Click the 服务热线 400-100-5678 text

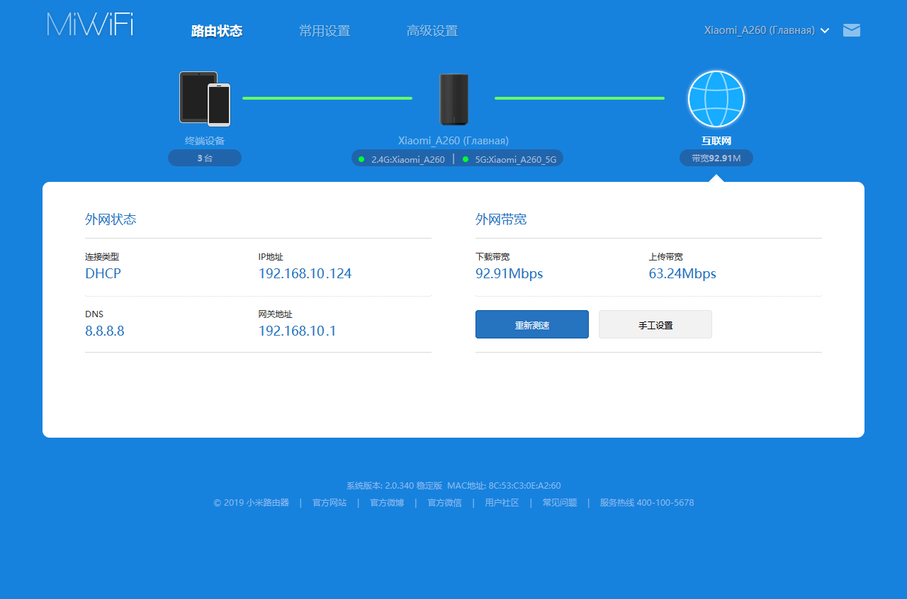647,502
